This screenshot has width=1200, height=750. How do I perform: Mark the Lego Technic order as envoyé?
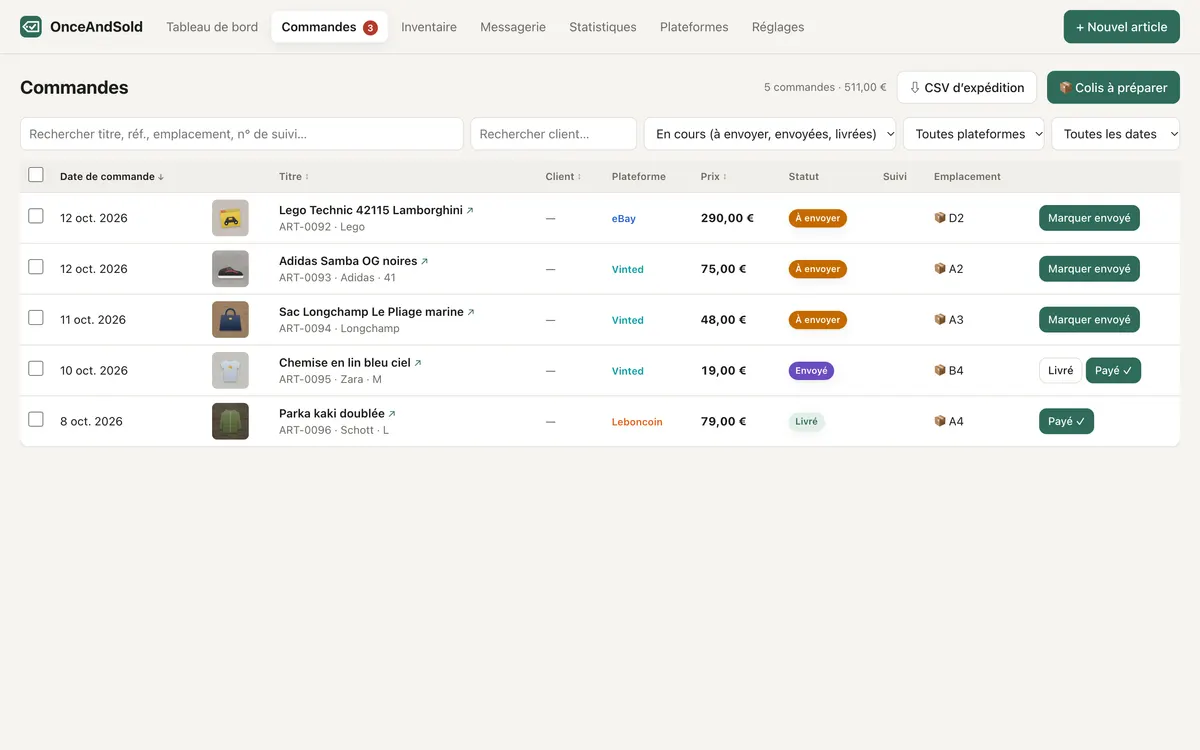click(1089, 218)
